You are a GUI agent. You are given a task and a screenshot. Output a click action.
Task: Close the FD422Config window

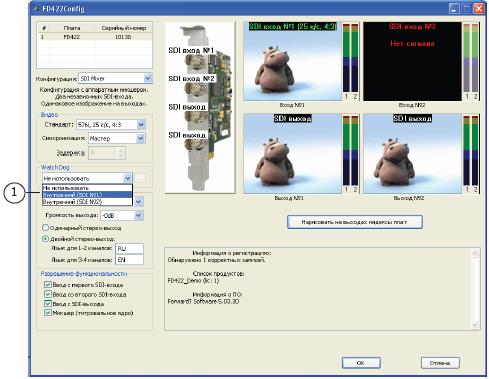coord(479,8)
